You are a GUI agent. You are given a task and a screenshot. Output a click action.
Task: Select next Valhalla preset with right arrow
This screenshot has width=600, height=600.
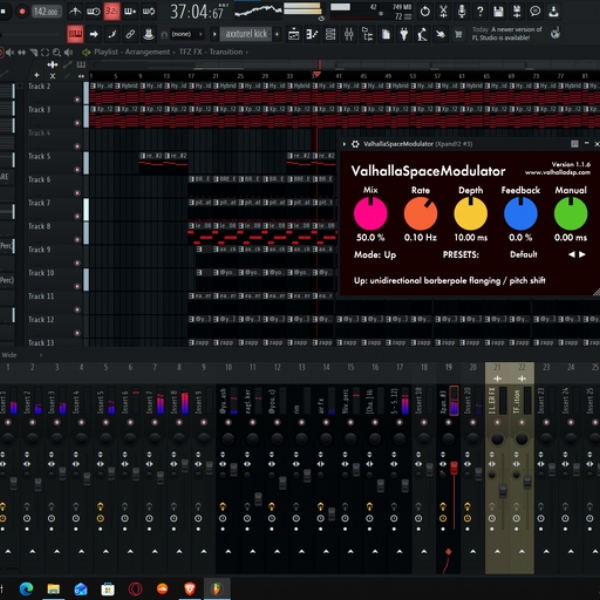(x=582, y=254)
